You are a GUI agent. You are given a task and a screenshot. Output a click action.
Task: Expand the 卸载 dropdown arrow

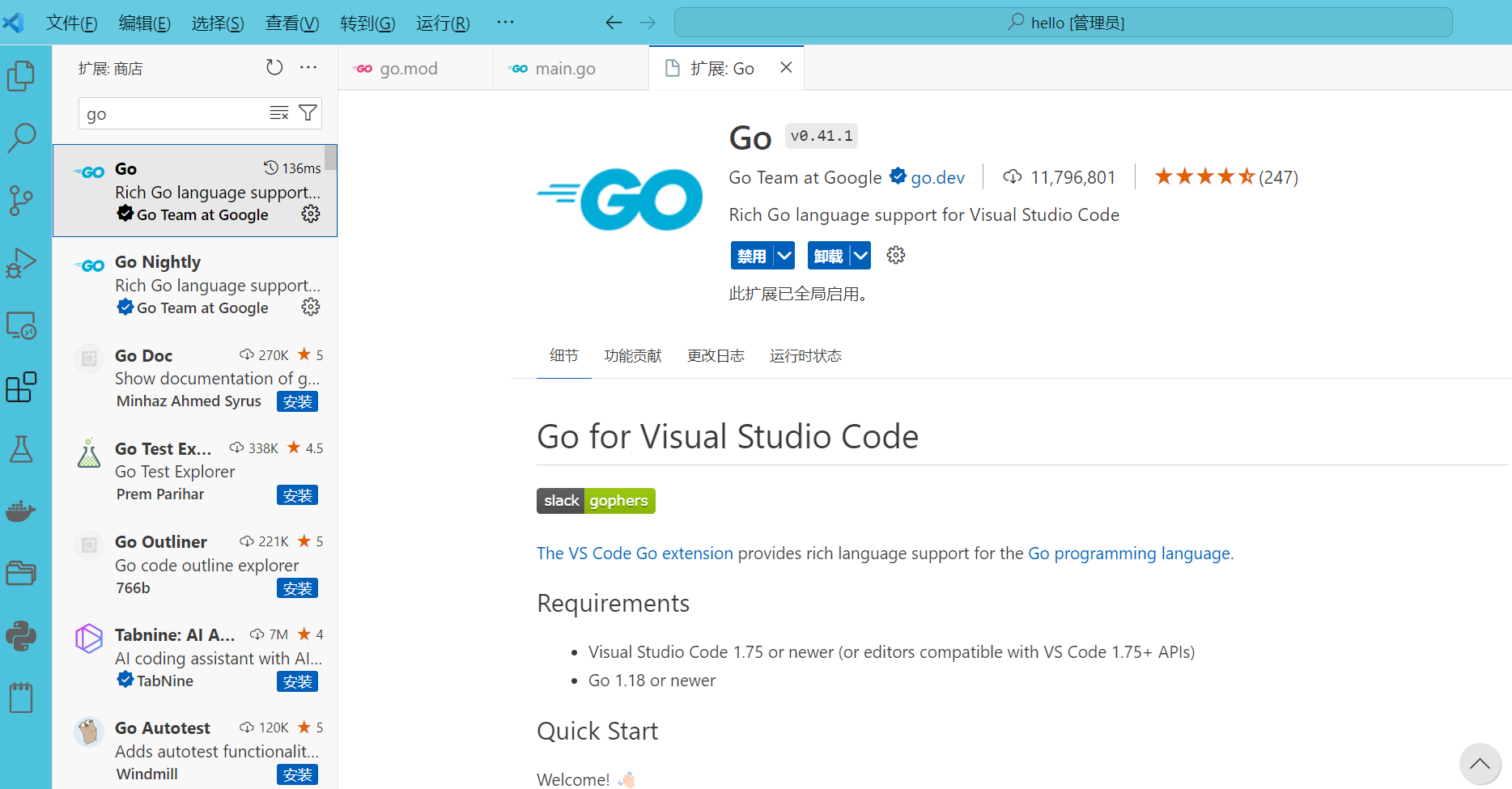point(860,256)
